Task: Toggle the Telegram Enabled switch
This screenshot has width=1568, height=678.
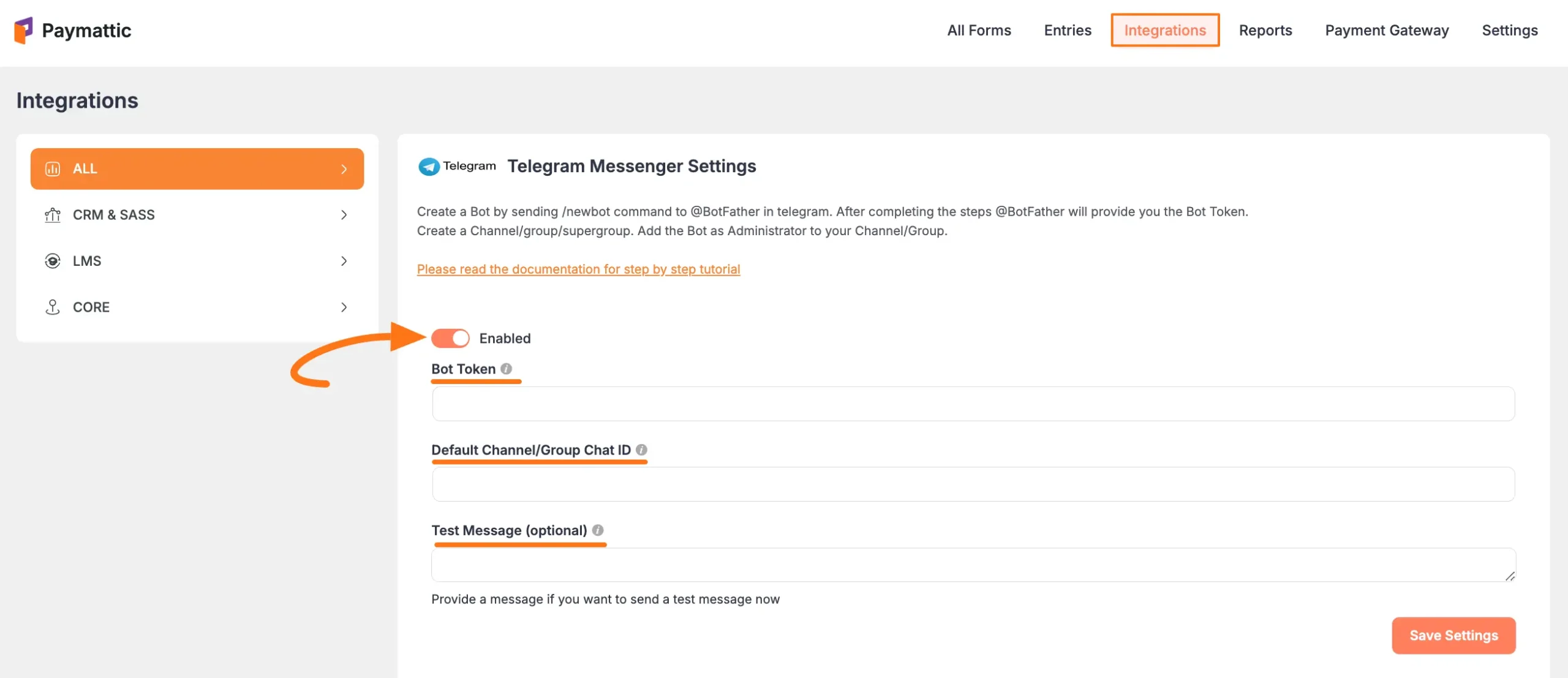Action: 450,338
